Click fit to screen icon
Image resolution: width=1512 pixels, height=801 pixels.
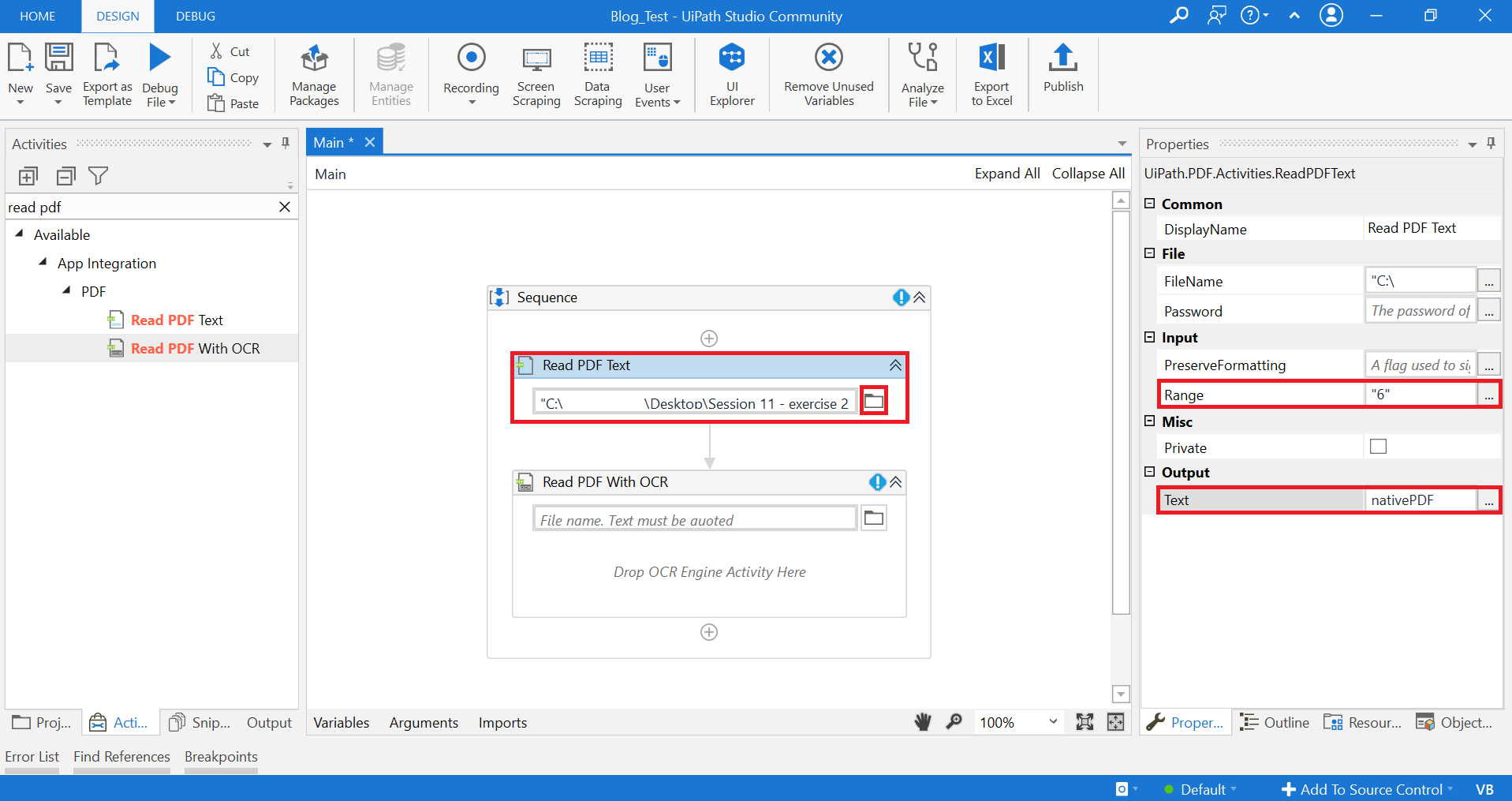[1085, 721]
